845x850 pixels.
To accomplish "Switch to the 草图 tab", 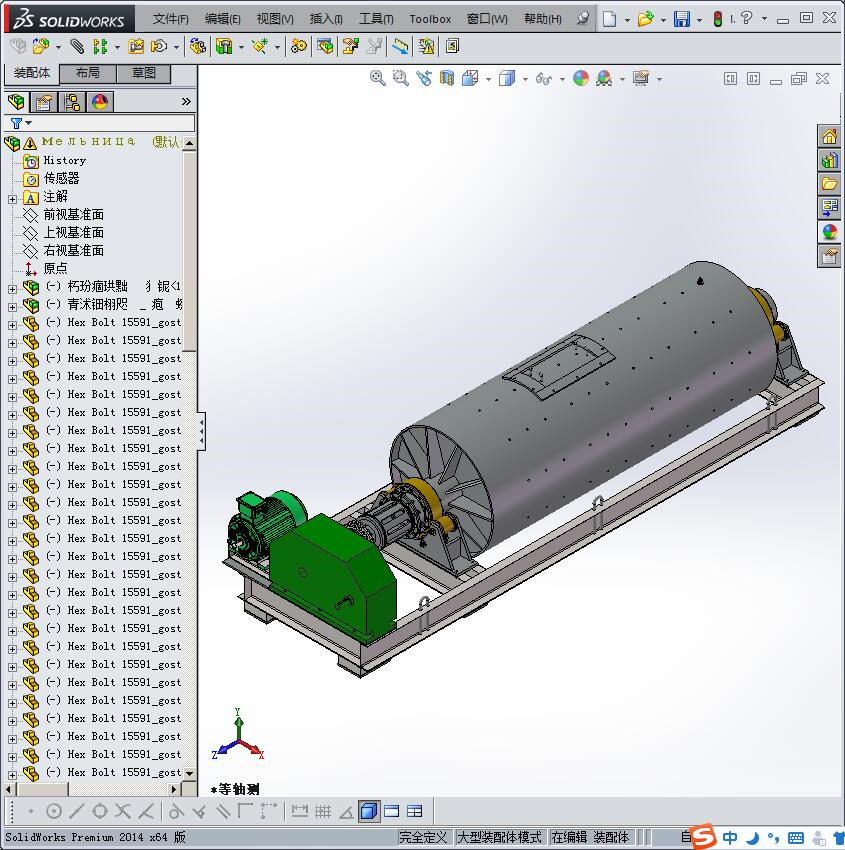I will coord(144,73).
